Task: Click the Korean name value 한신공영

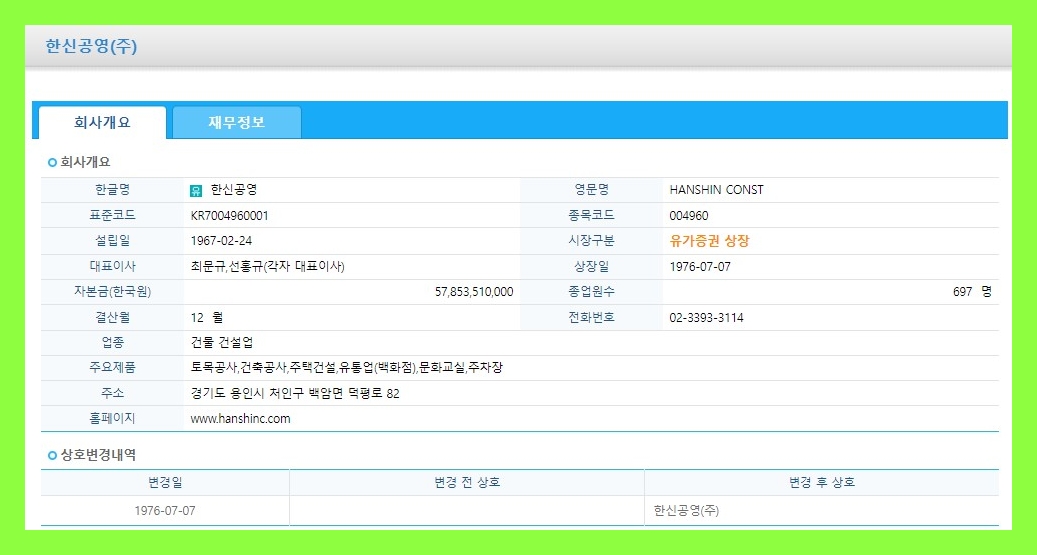Action: pos(233,190)
